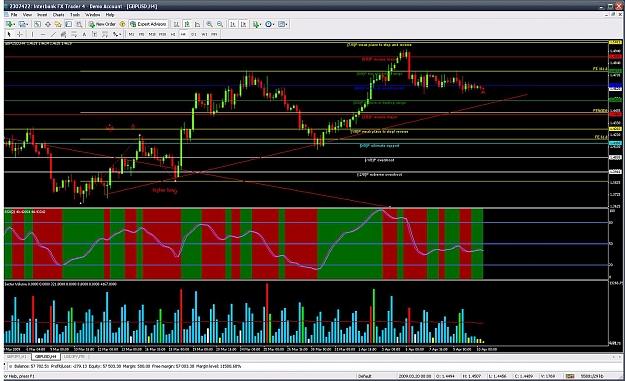The width and height of the screenshot is (625, 381).
Task: Toggle the Navigator panel icon
Action: (58, 24)
